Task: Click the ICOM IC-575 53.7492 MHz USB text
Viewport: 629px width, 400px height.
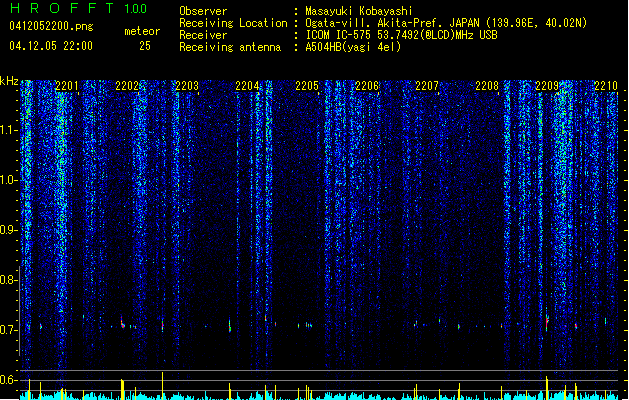Action: [401, 35]
